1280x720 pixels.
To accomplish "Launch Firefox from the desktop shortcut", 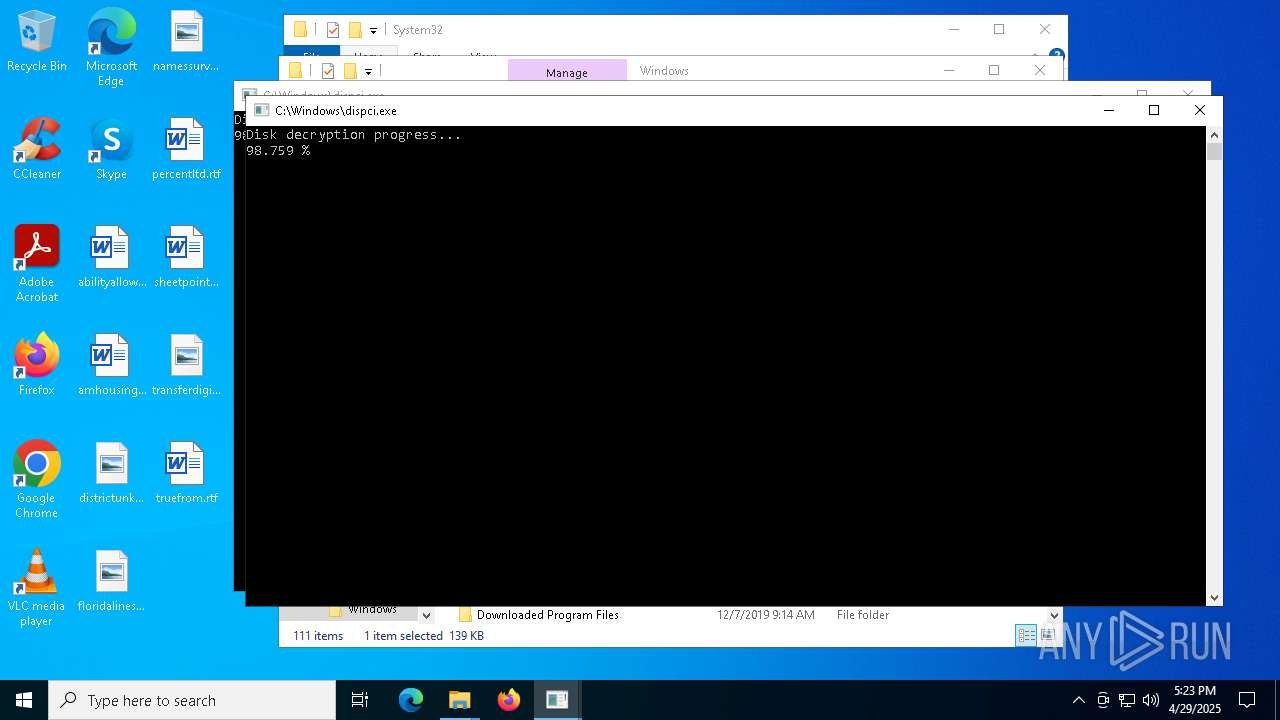I will (x=37, y=366).
